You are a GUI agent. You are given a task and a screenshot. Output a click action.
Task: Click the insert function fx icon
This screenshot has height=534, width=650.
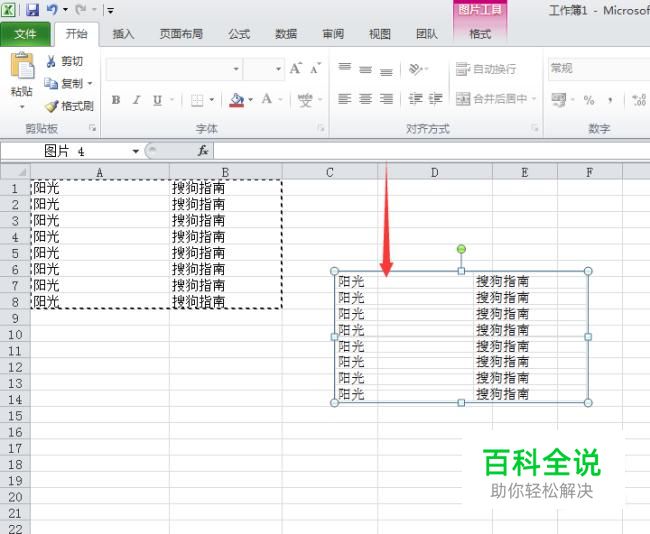pyautogui.click(x=203, y=151)
